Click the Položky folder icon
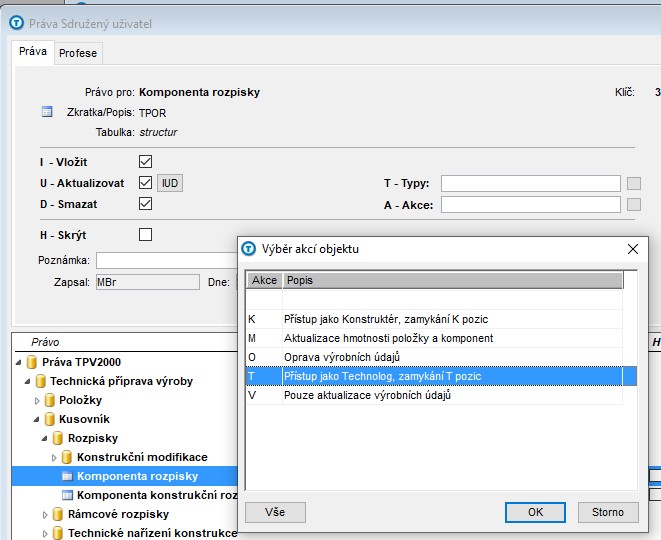The width and height of the screenshot is (661, 540). point(49,400)
